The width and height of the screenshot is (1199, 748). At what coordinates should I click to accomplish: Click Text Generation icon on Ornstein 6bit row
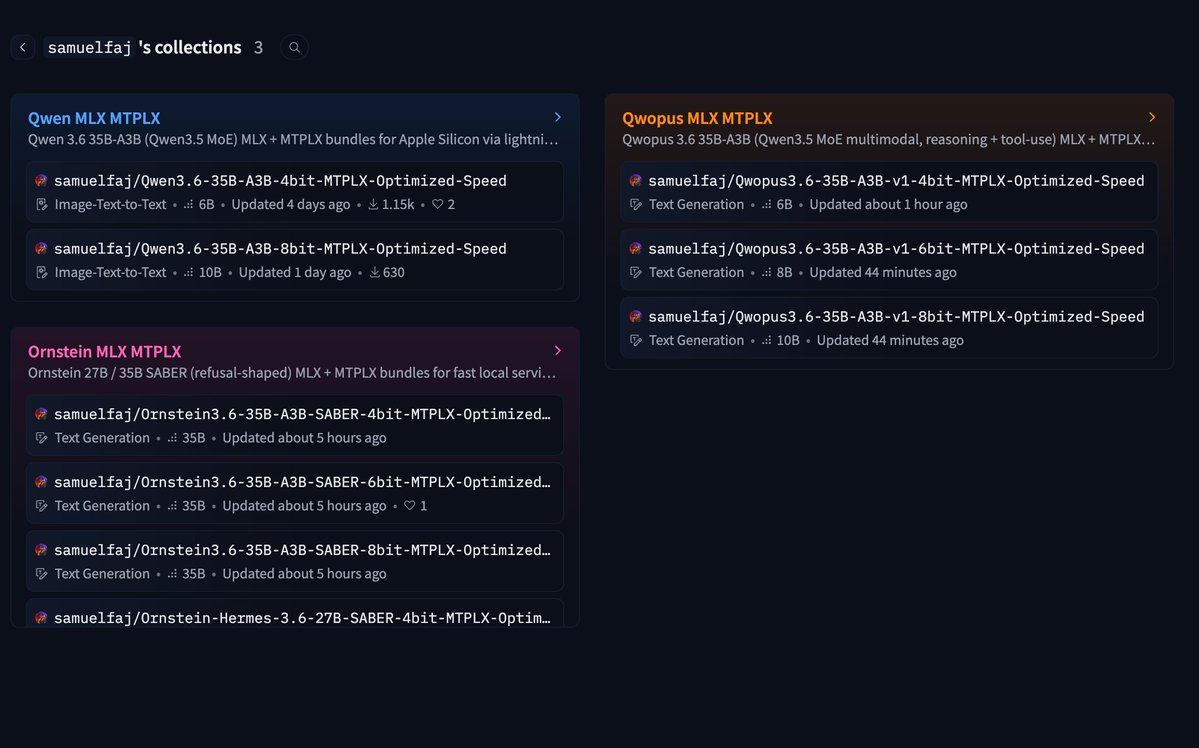(x=42, y=506)
